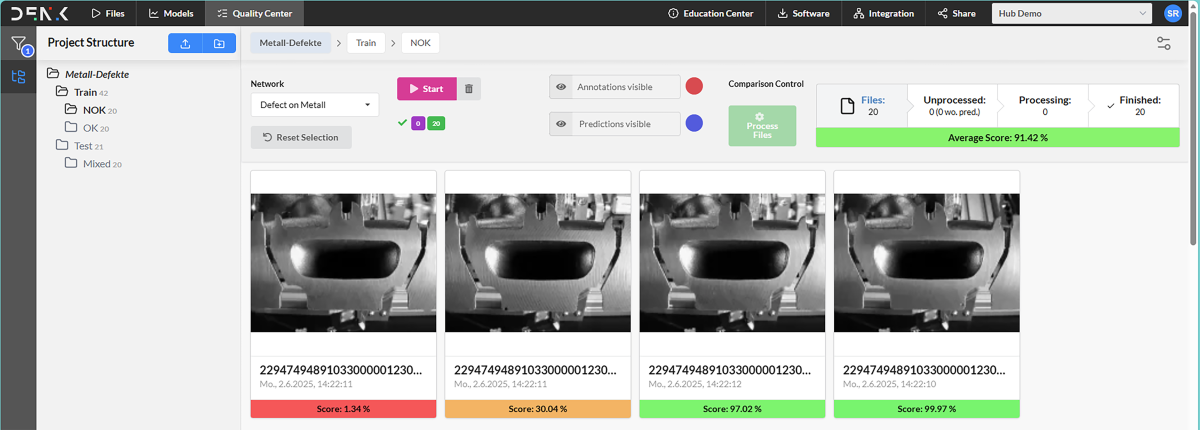Click the Reset Selection button
The height and width of the screenshot is (430, 1200).
tap(301, 137)
